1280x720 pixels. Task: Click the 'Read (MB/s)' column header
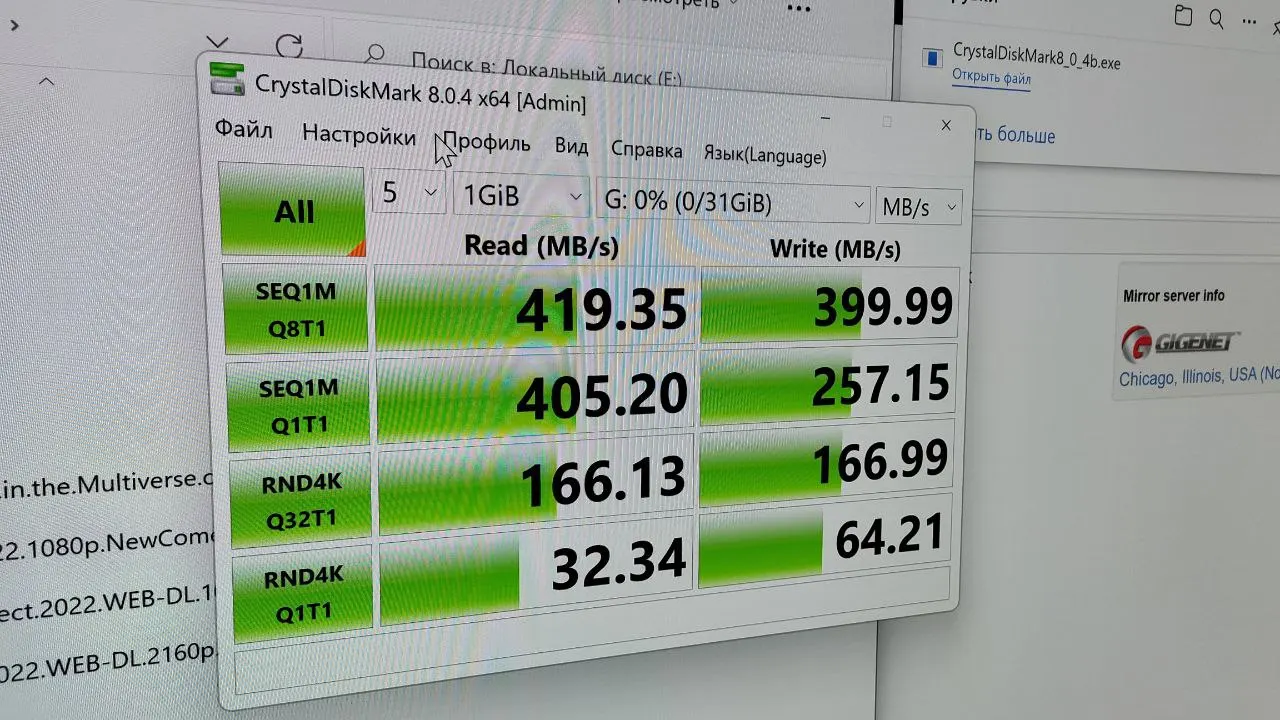point(541,245)
